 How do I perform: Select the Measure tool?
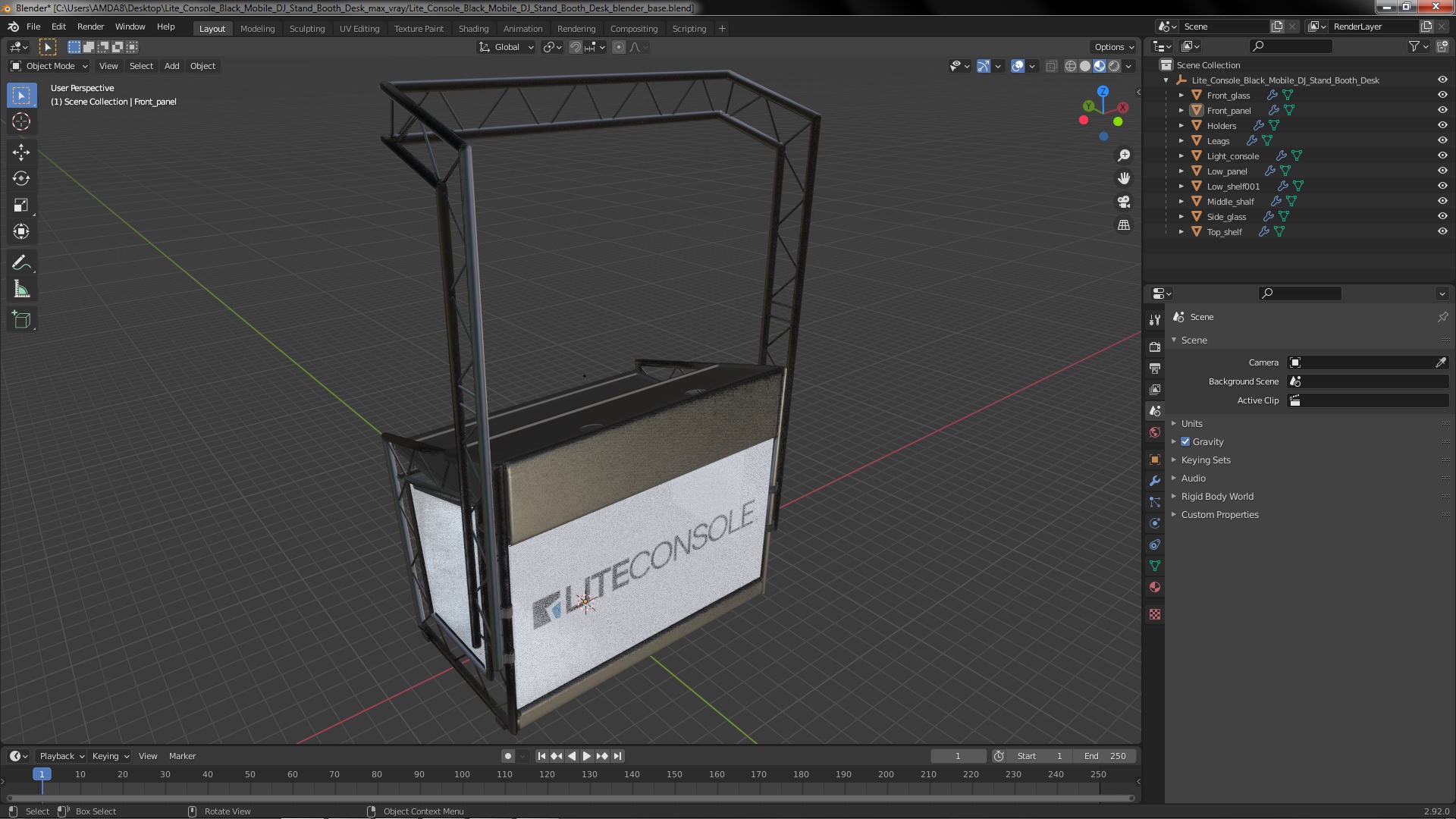21,290
